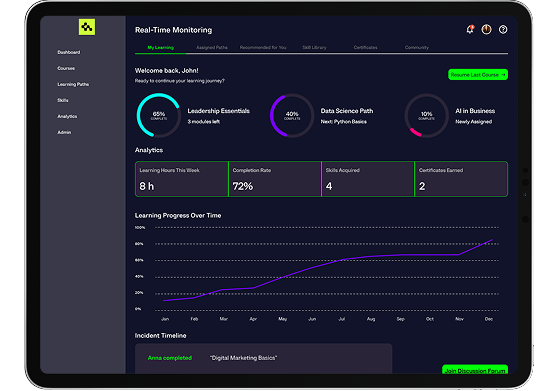Open the Data Science Path course title

click(x=347, y=111)
